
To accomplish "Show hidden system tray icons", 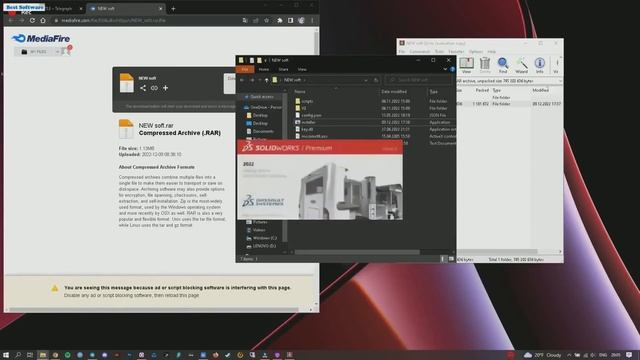I will [x=569, y=355].
